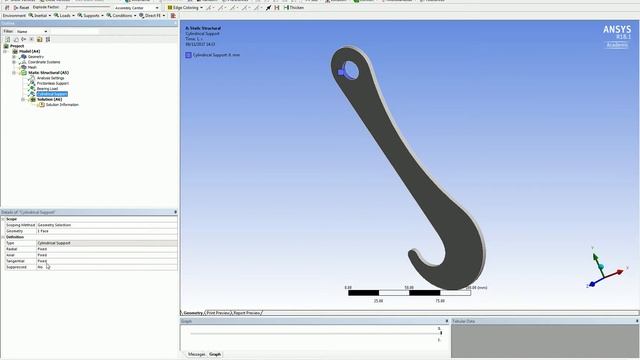Collapse the Definition section in Details
640x360 pixels.
[3, 237]
